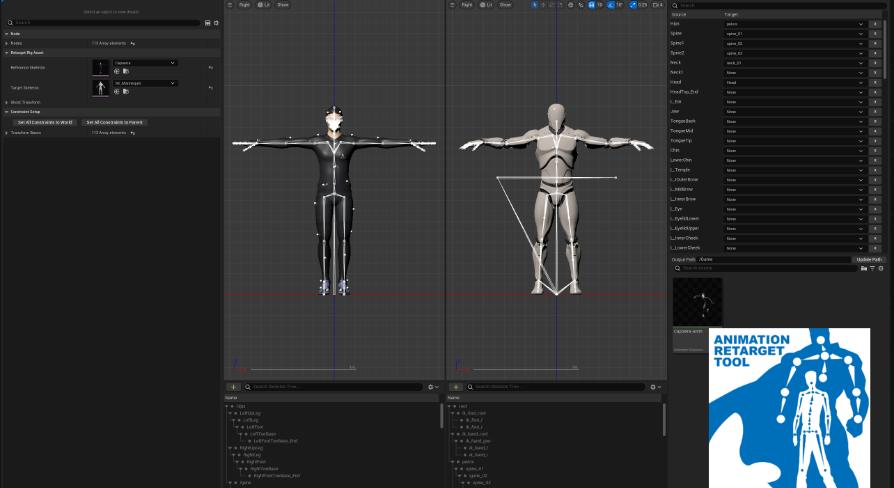Browse to Target Skeleton asset in content browser
This screenshot has height=488, width=894.
click(124, 91)
